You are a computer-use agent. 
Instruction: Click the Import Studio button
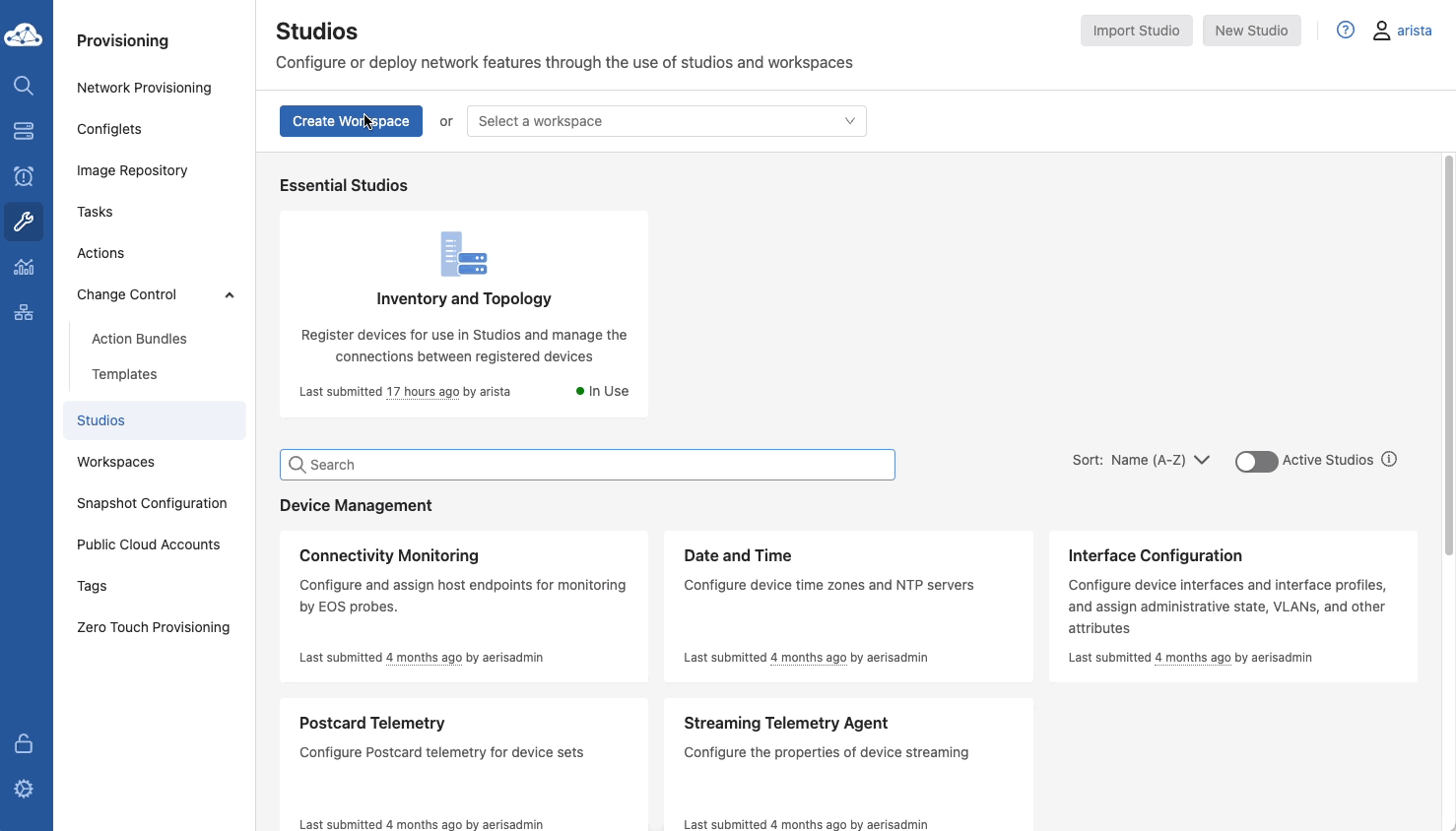click(x=1136, y=31)
